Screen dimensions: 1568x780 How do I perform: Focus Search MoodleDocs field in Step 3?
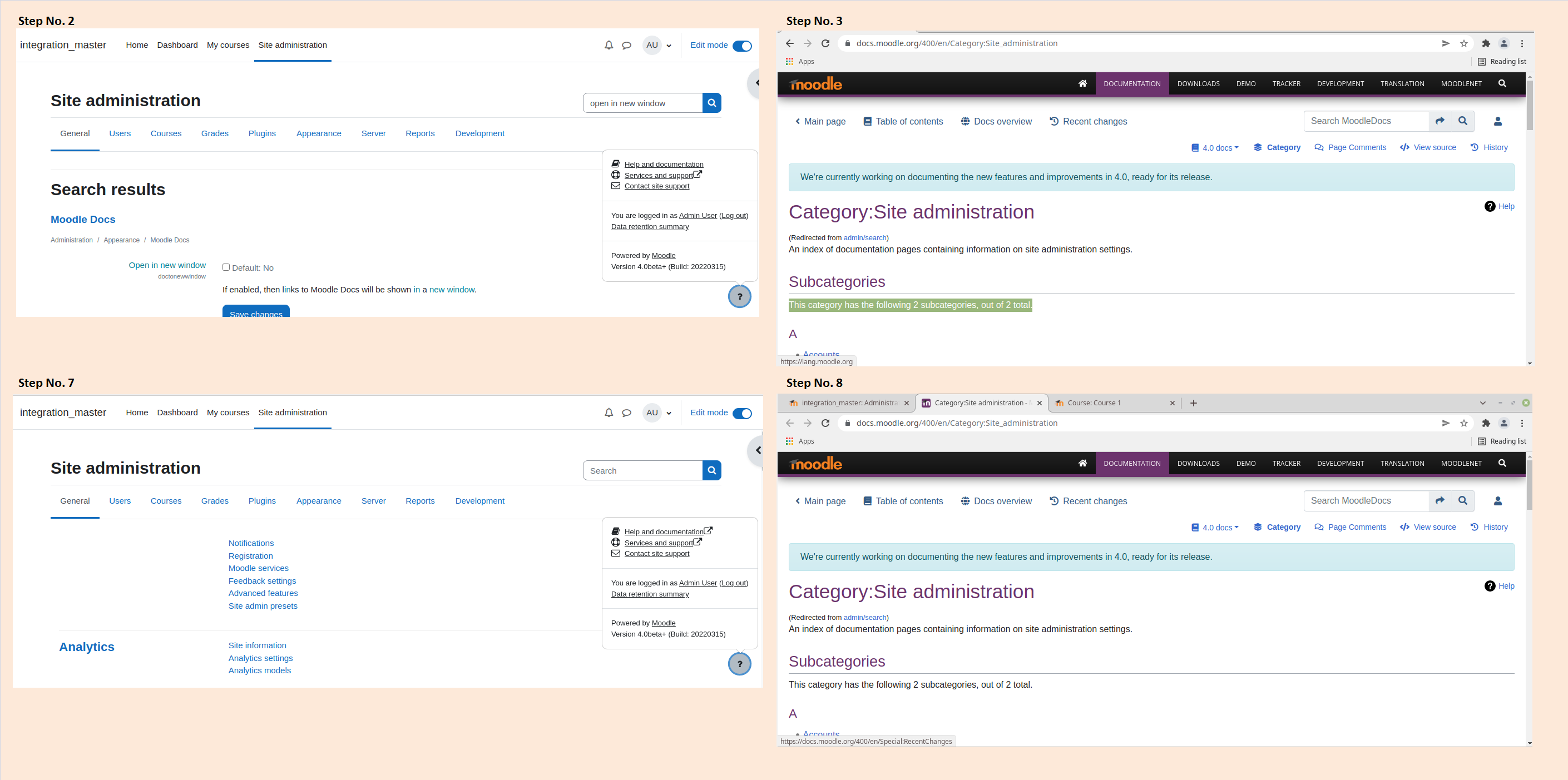[1366, 121]
